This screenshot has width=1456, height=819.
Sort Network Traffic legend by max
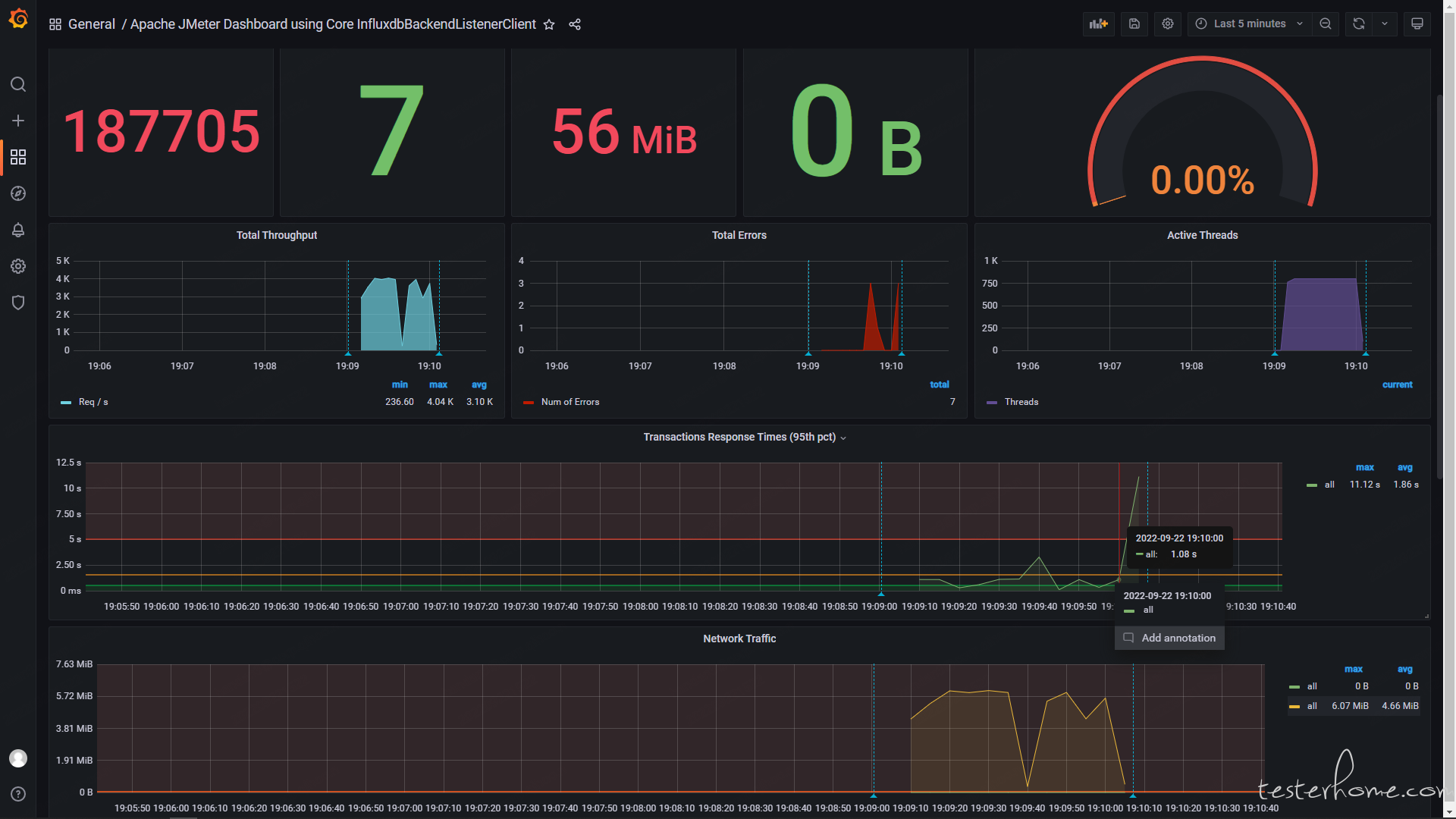pyautogui.click(x=1354, y=670)
